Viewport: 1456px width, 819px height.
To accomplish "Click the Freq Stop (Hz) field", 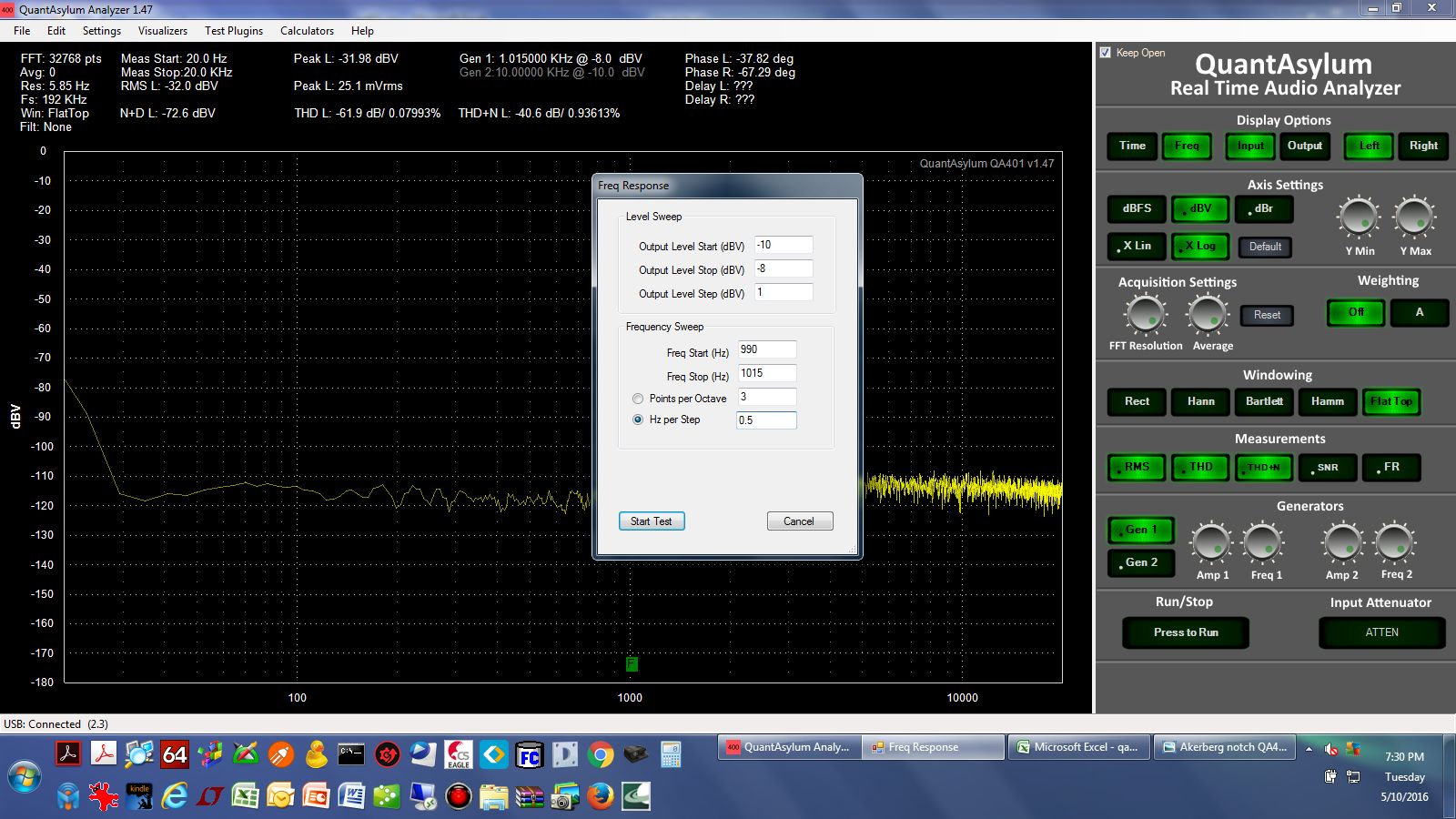I will (x=767, y=373).
